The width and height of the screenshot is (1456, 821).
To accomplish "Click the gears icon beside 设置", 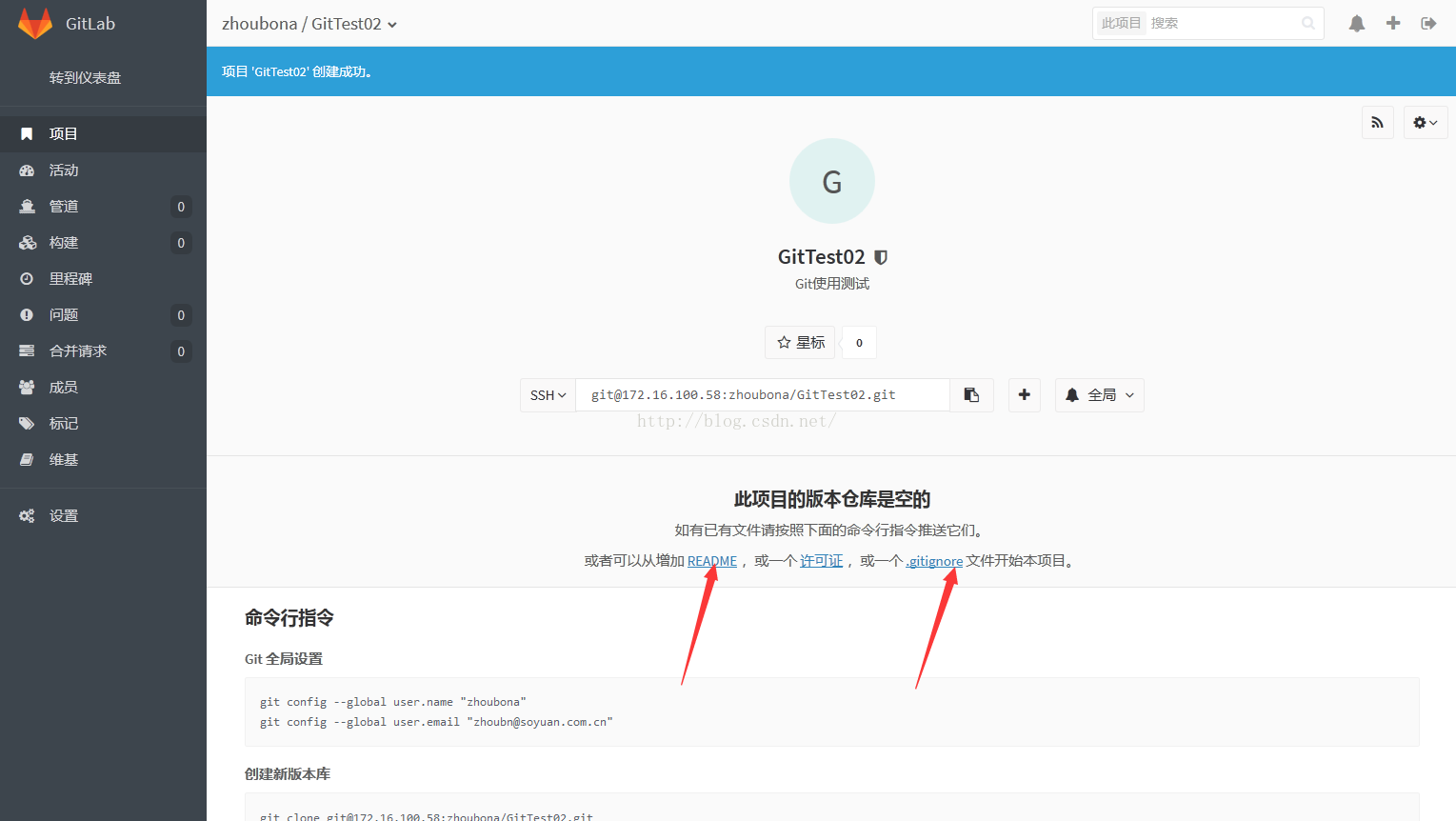I will pyautogui.click(x=27, y=516).
